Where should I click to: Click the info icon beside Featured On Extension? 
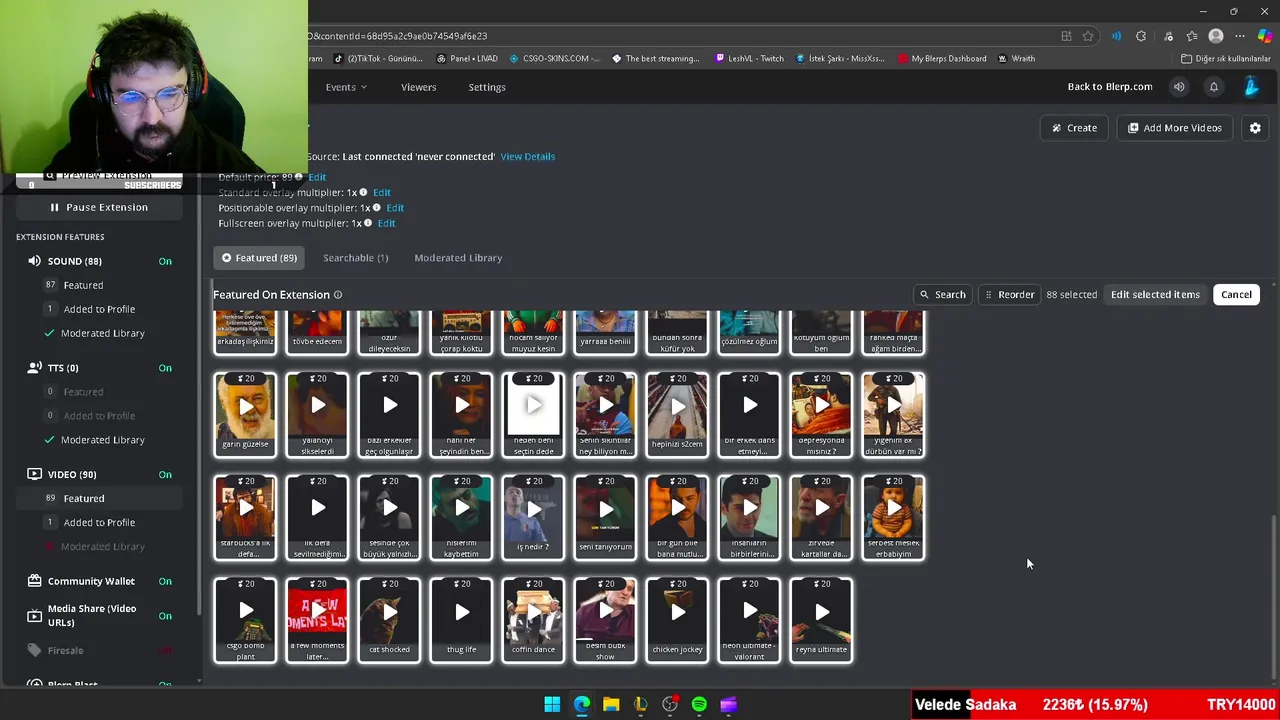338,295
